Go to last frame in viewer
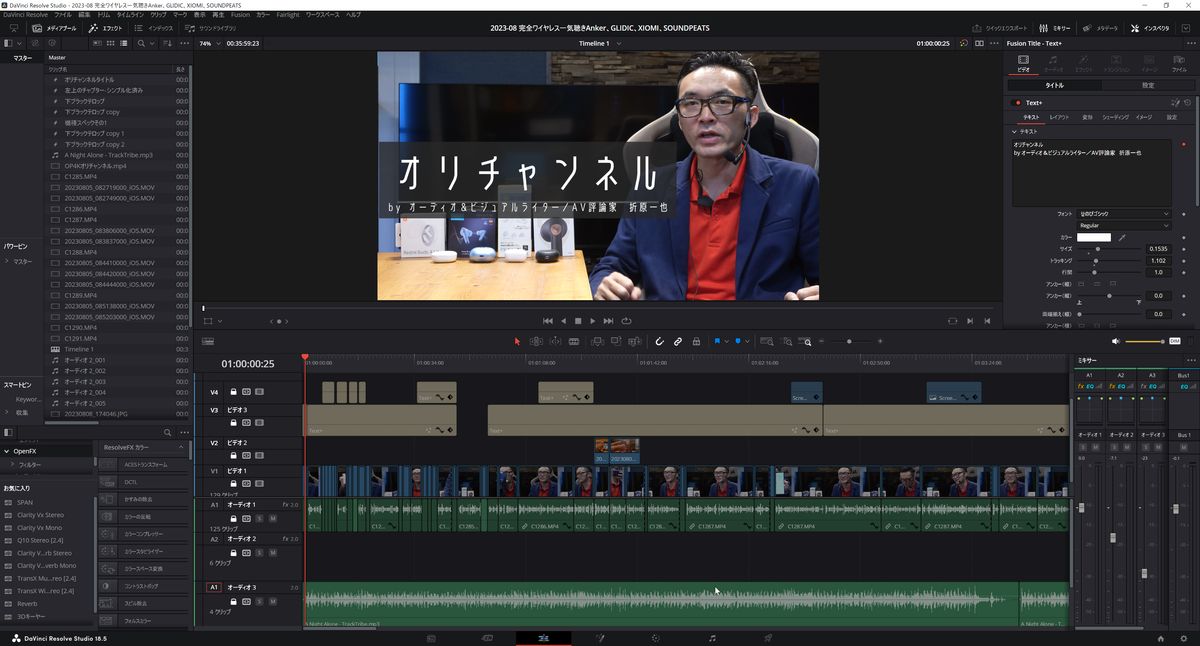This screenshot has height=646, width=1200. point(608,321)
